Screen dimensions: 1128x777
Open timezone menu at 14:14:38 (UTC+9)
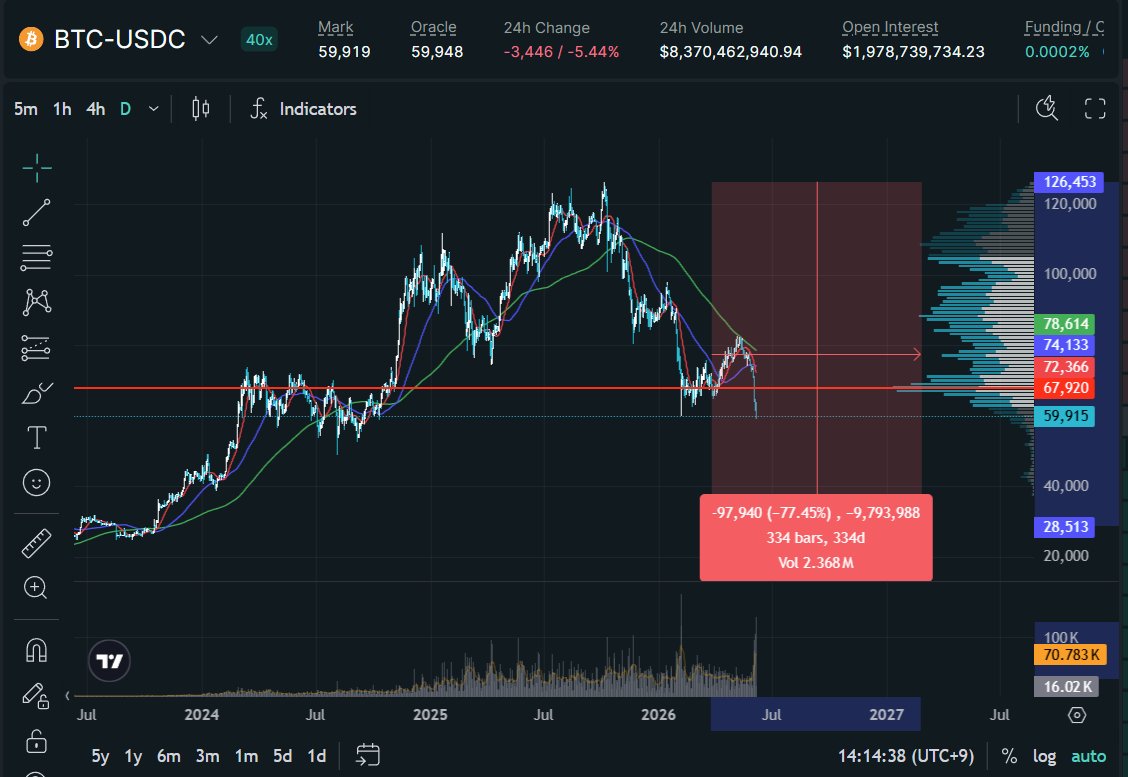[x=906, y=756]
